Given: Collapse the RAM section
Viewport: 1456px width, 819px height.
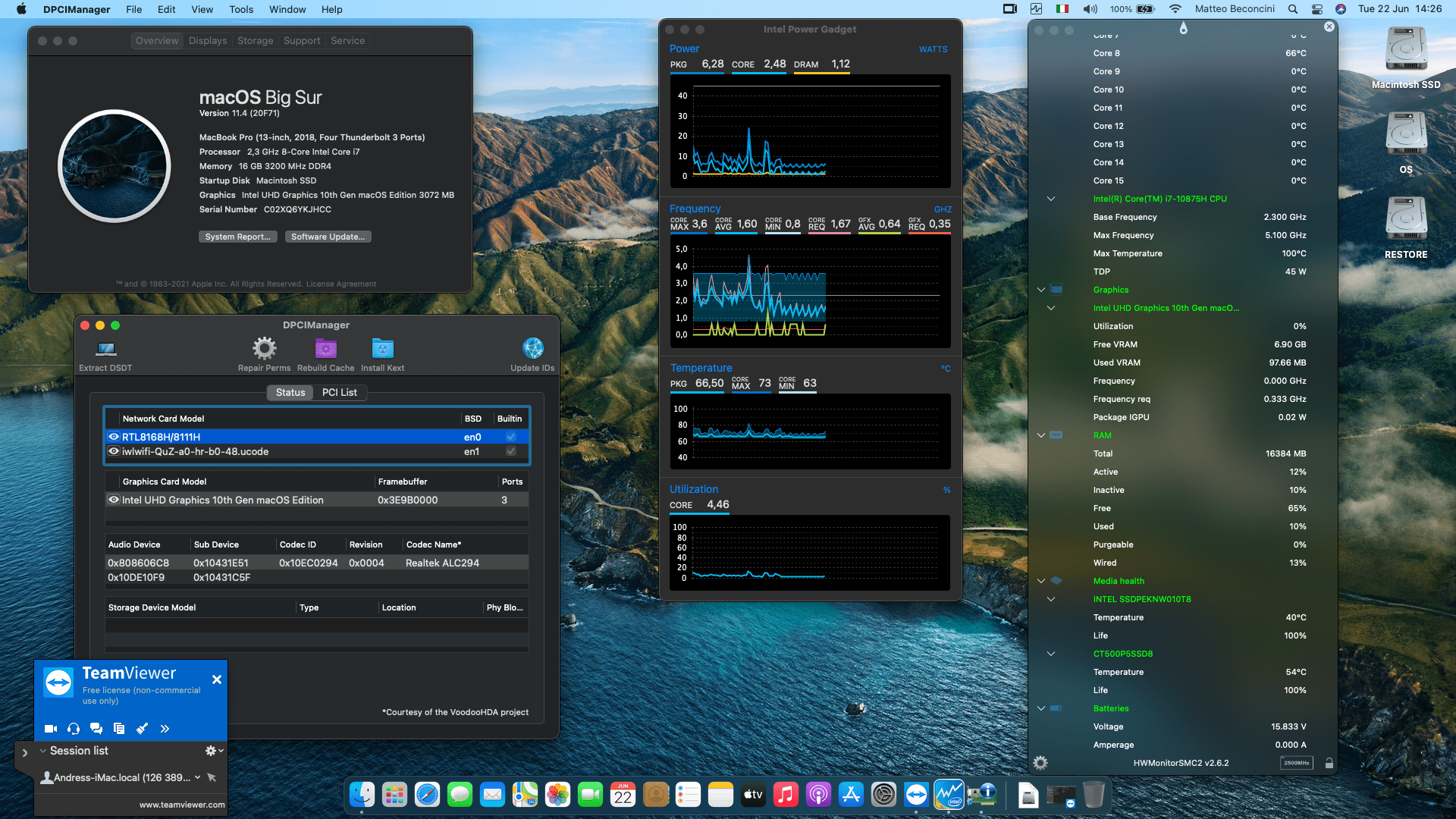Looking at the screenshot, I should click(x=1041, y=435).
